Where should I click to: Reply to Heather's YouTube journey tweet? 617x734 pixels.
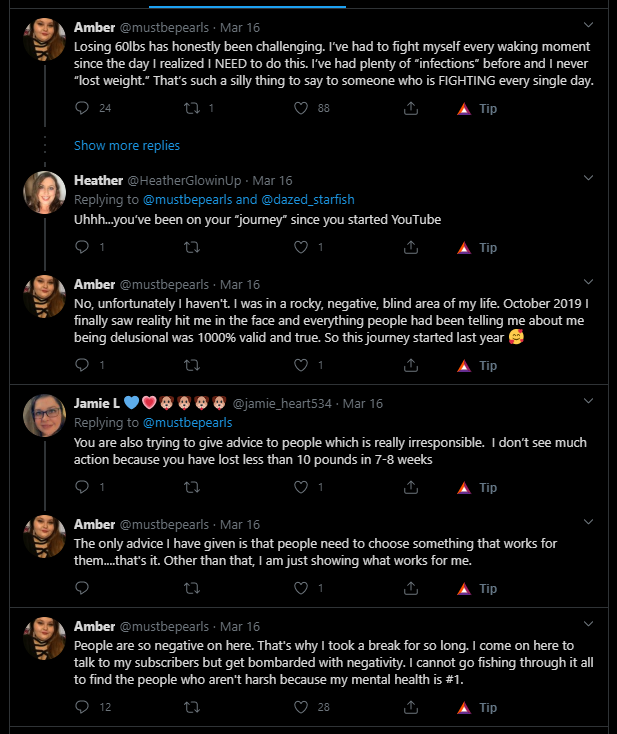pyautogui.click(x=82, y=247)
